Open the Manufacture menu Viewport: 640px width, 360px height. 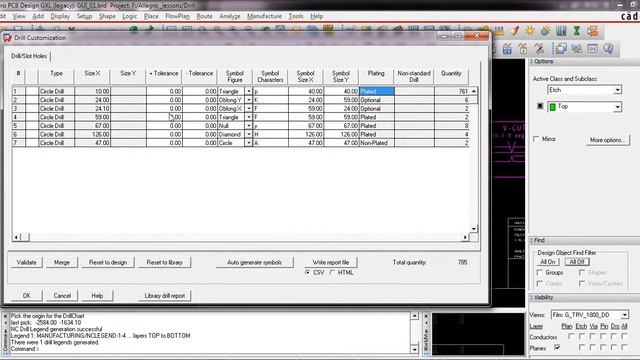[x=264, y=16]
